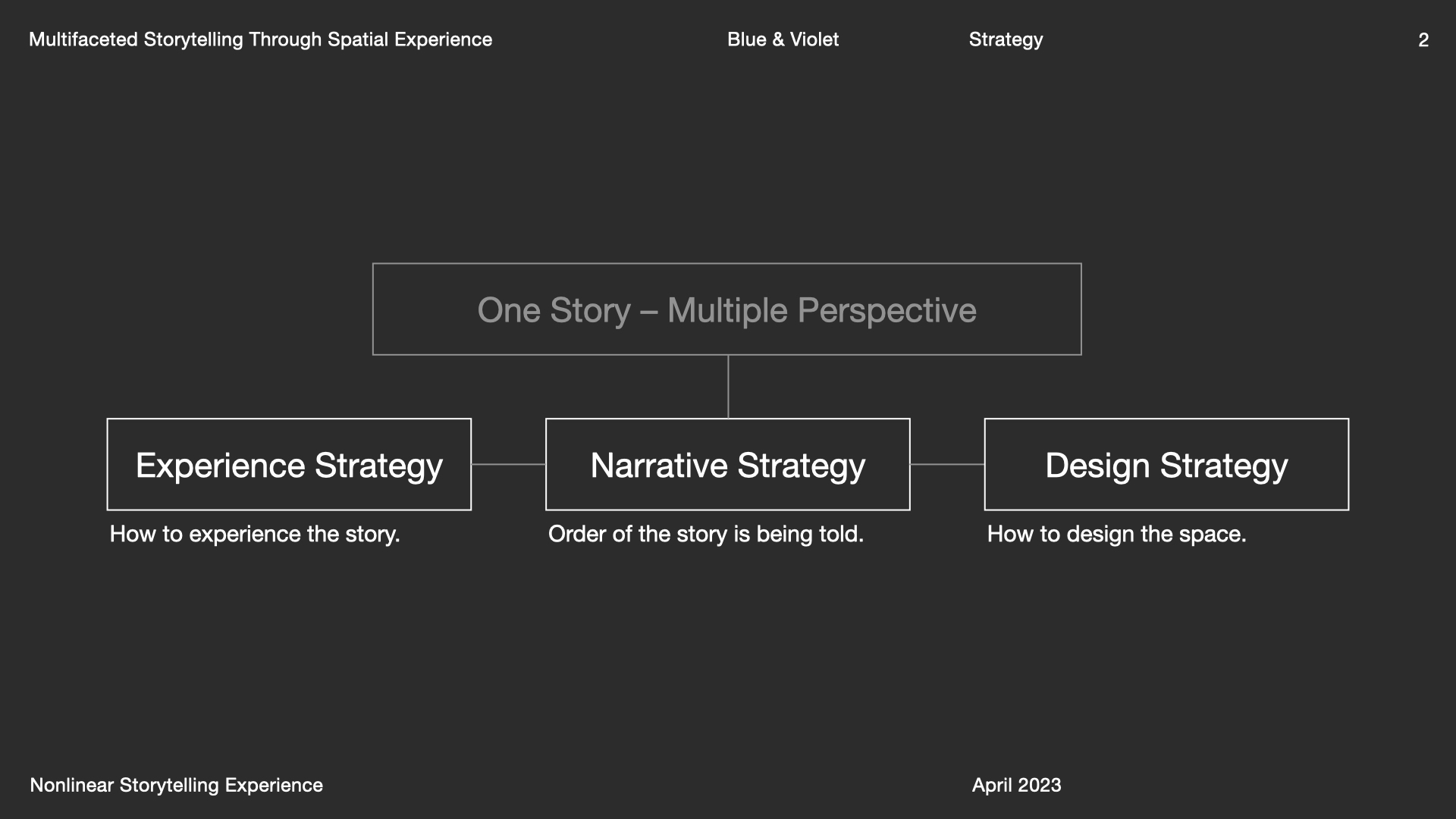Viewport: 1456px width, 819px height.
Task: Click the word 'Narrative' in the center box
Action: coord(658,466)
